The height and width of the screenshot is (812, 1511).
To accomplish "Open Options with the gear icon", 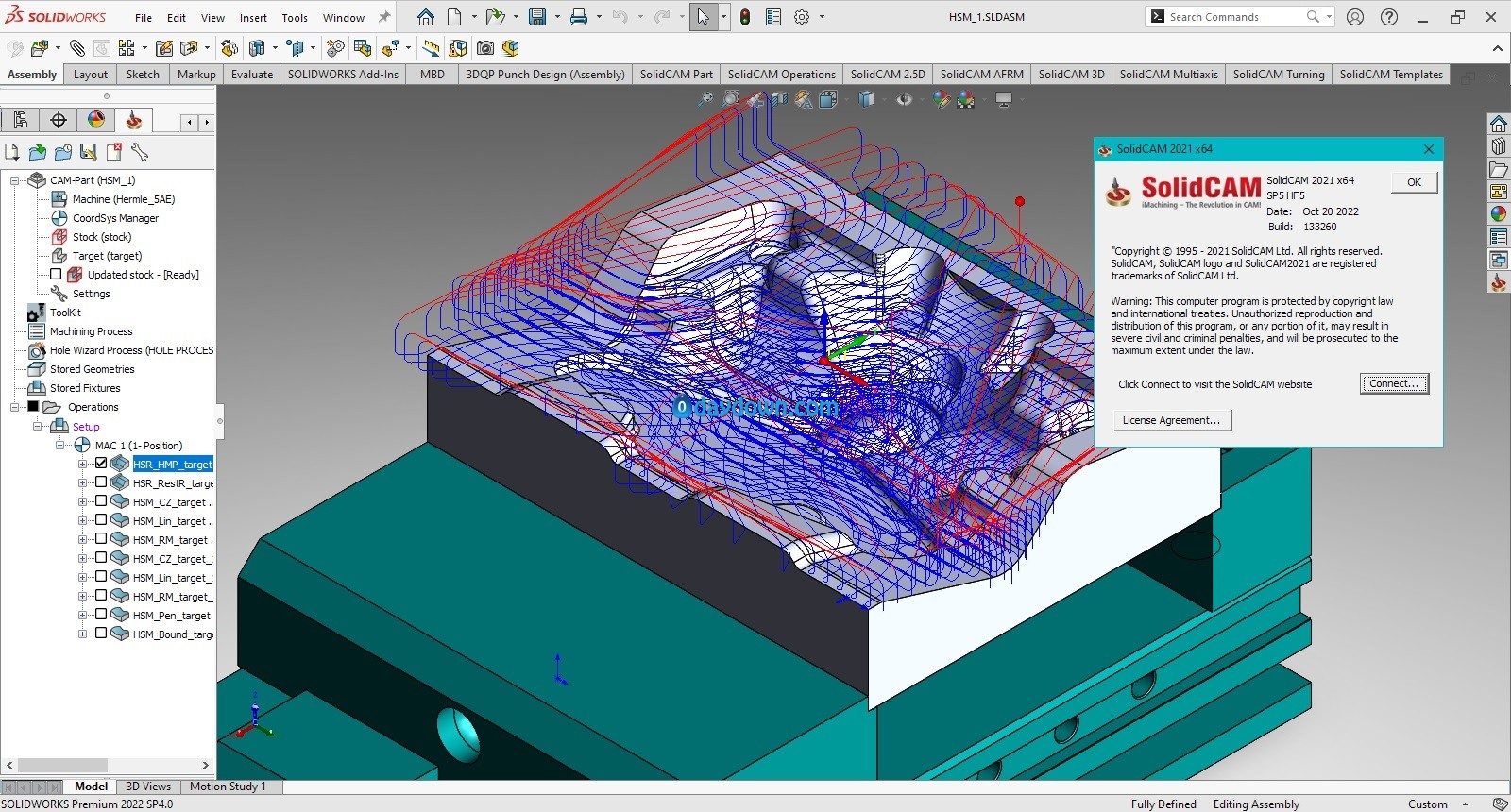I will [x=802, y=17].
